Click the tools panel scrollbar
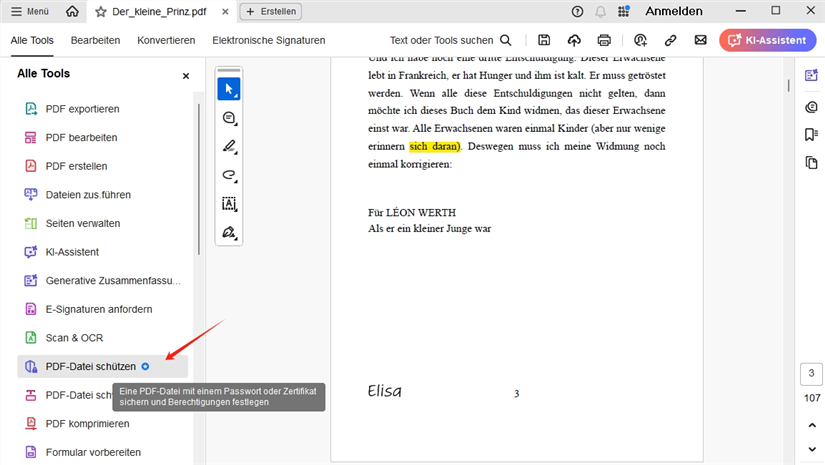Screen dimensions: 825x465 point(198,179)
